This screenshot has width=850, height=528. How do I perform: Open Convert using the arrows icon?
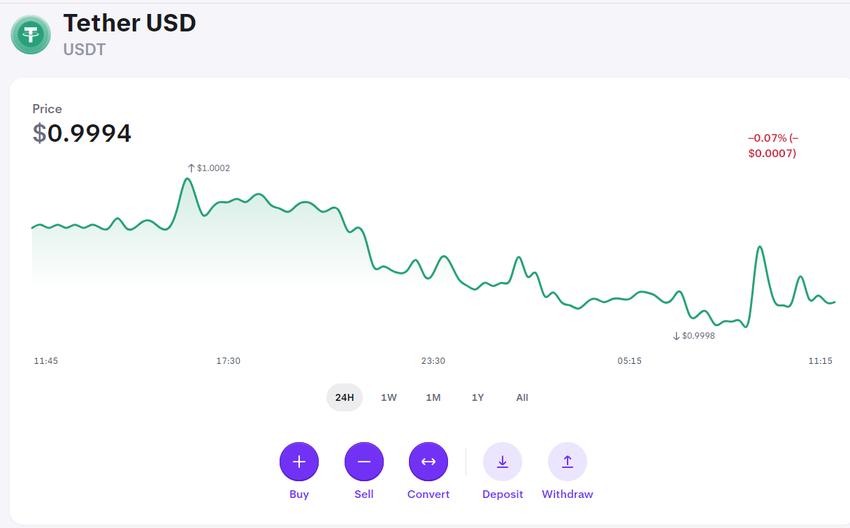pos(428,462)
